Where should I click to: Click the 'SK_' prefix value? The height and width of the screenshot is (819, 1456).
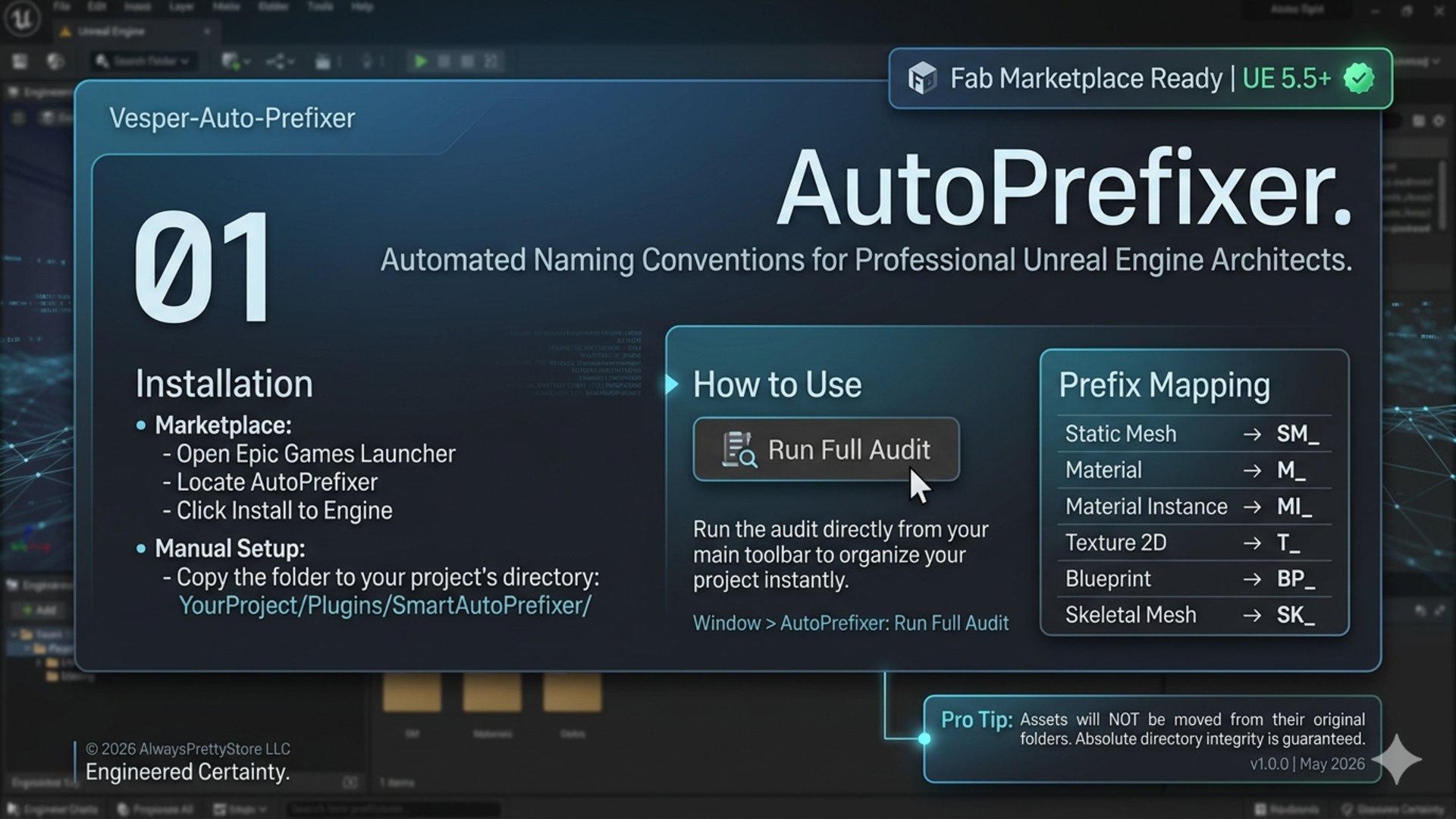[x=1295, y=615]
